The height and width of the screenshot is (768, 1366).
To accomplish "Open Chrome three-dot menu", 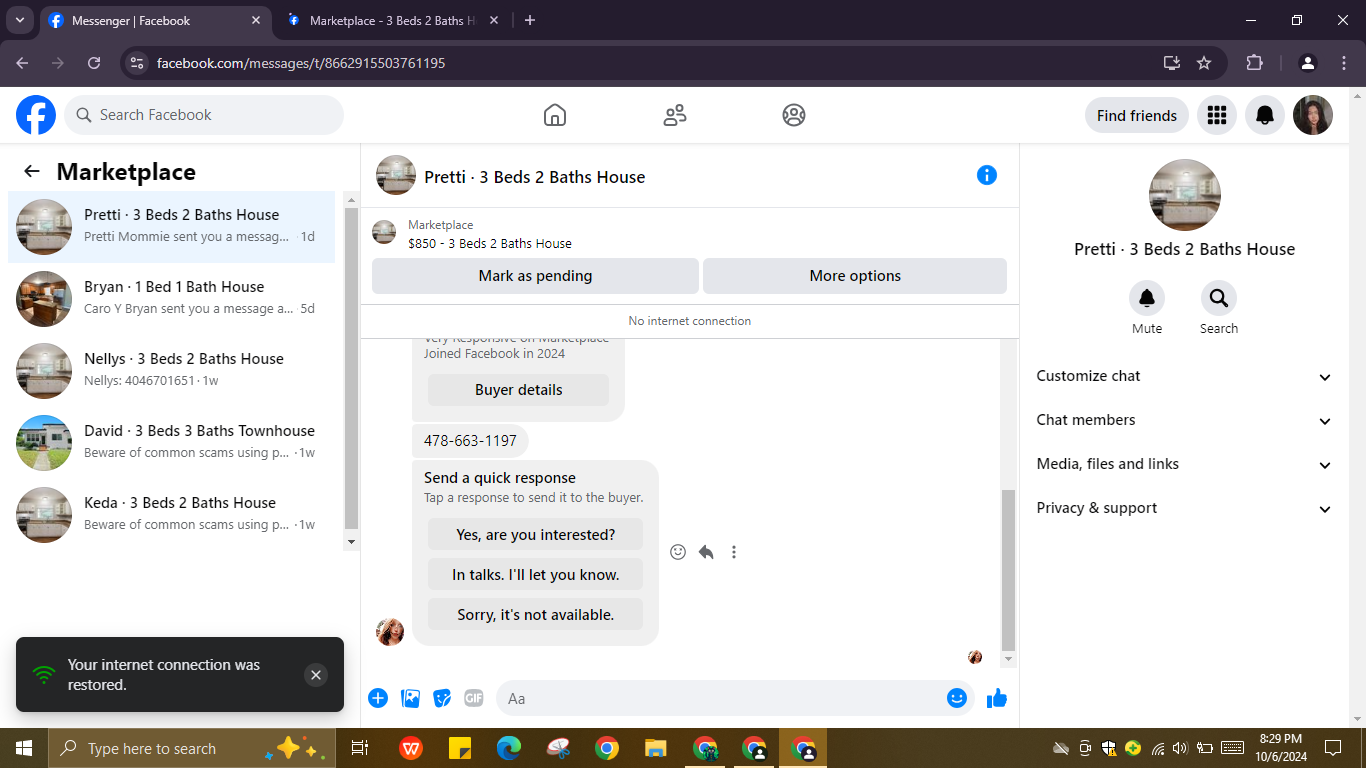I will pyautogui.click(x=1344, y=63).
